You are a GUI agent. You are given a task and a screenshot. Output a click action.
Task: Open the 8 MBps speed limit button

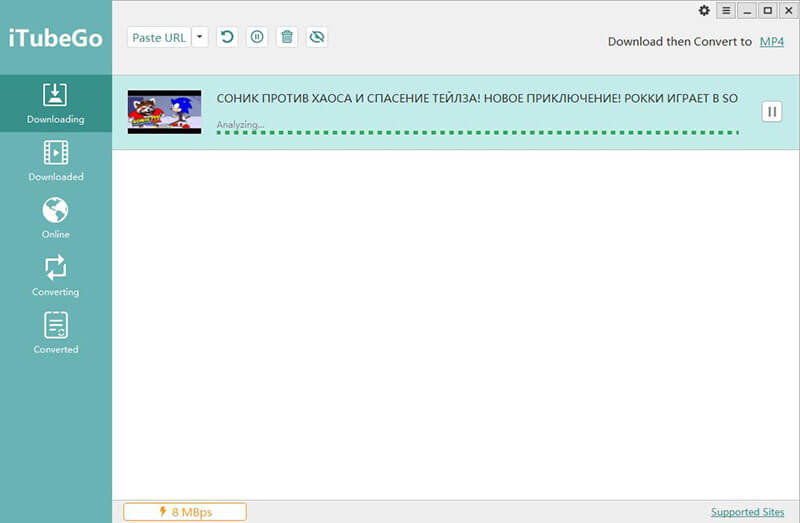[x=185, y=512]
